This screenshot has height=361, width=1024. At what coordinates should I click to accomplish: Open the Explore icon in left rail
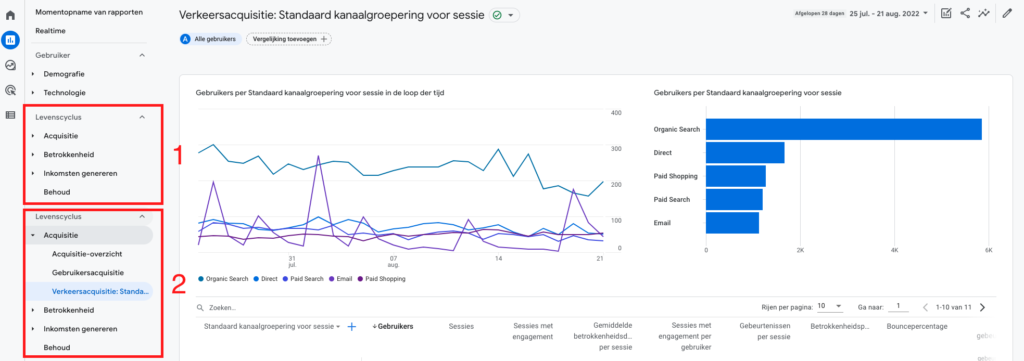coord(10,65)
